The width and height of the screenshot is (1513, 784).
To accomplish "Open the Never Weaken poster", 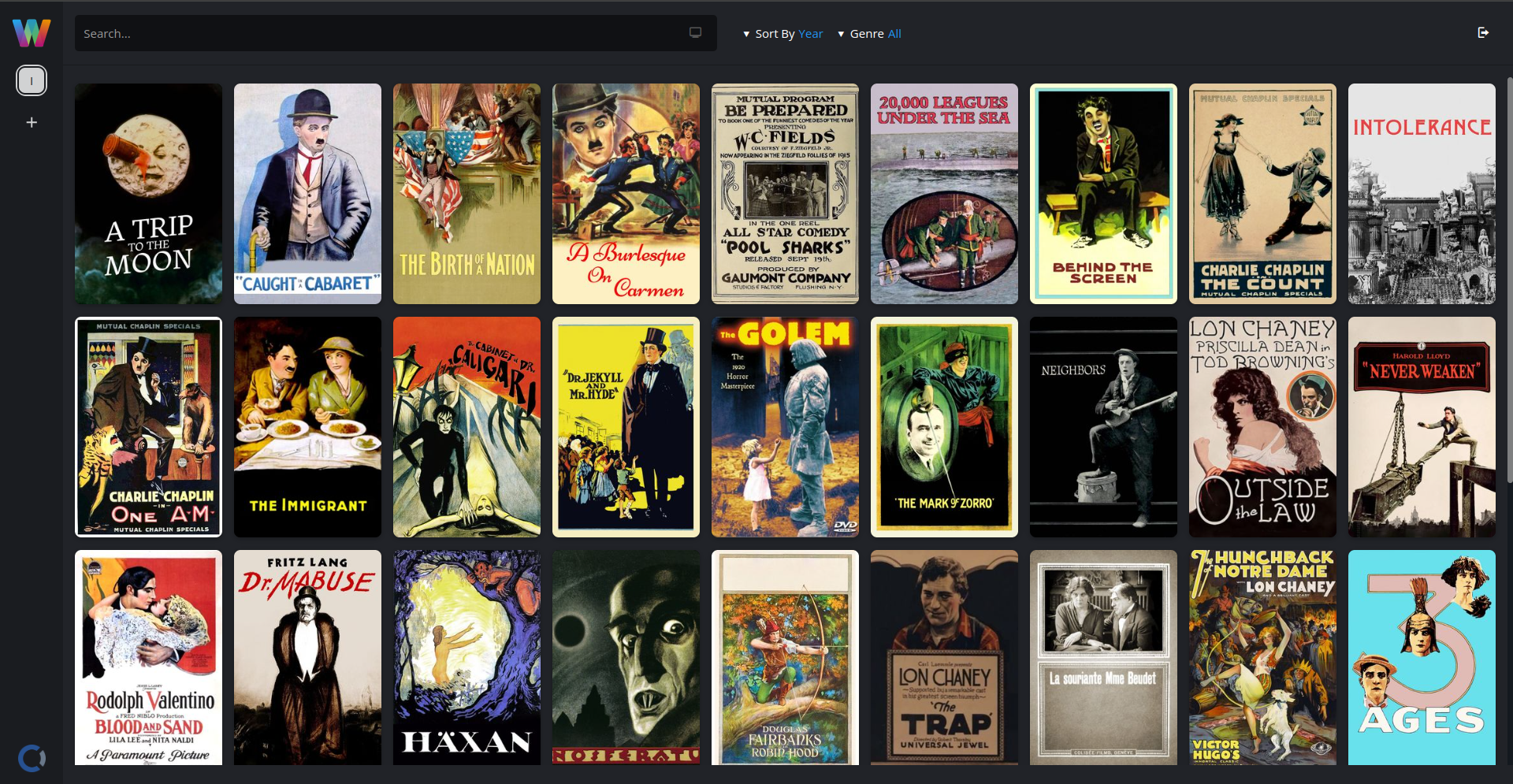I will point(1422,427).
